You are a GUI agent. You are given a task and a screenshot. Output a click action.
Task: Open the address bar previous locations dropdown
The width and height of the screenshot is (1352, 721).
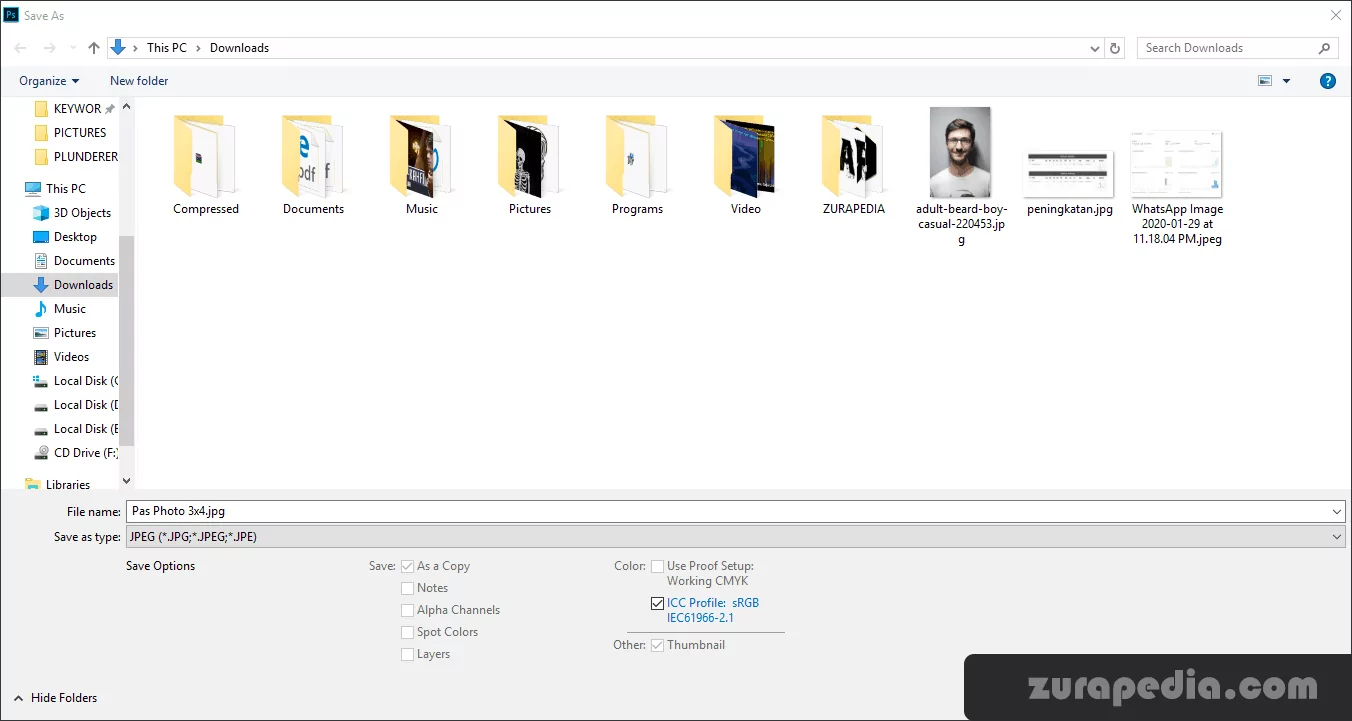point(1095,48)
